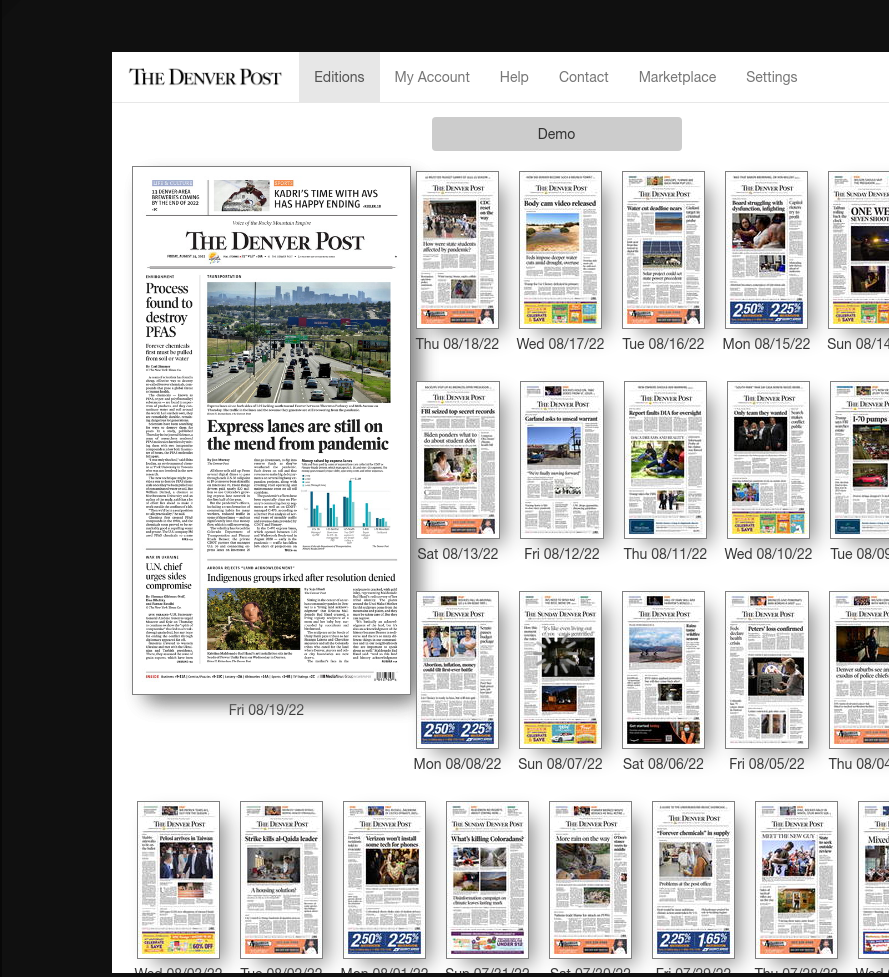Open the Sun 08/07/22 edition thumbnail
Screen dimensions: 889x977
point(560,670)
